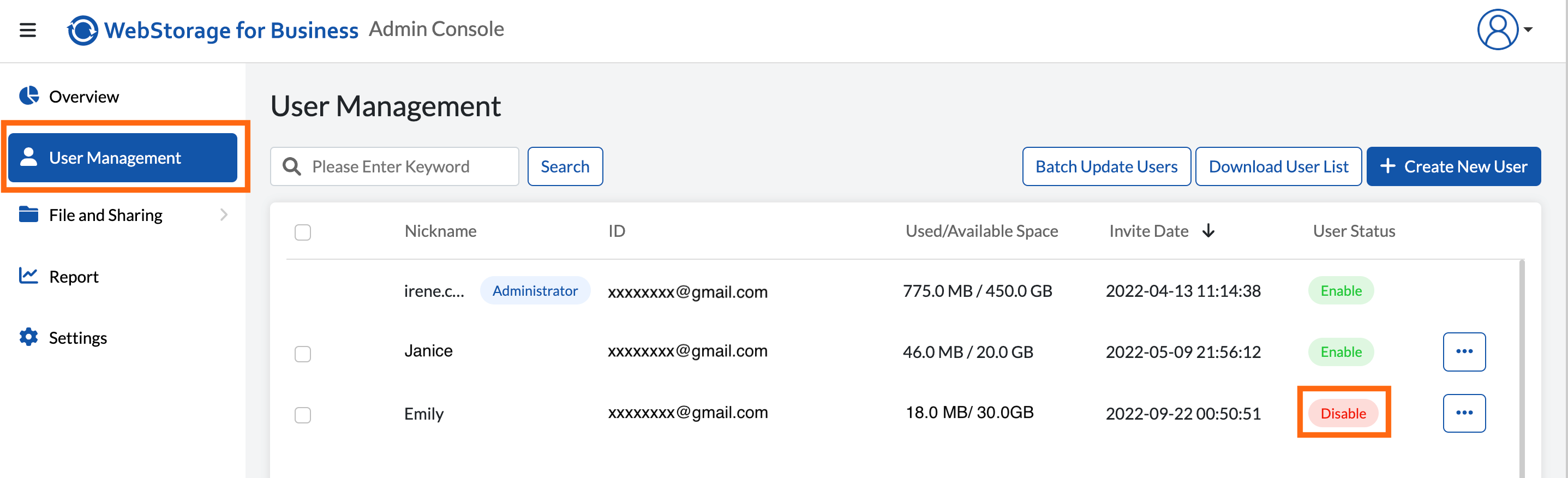Click the User Management person icon
The width and height of the screenshot is (1568, 478).
(28, 157)
